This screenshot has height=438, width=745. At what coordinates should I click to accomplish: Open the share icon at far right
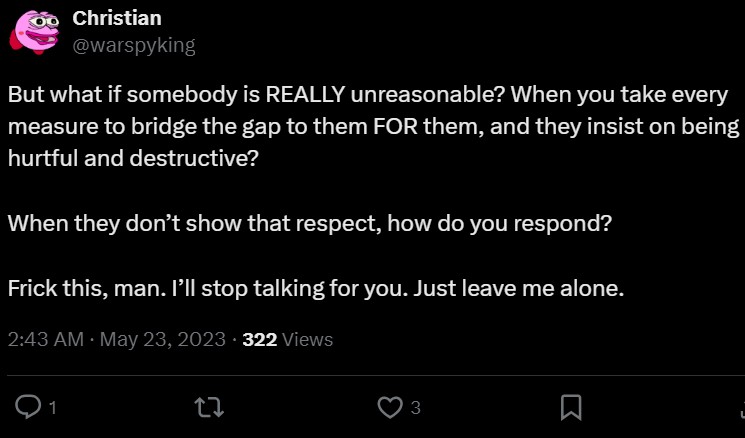click(741, 407)
